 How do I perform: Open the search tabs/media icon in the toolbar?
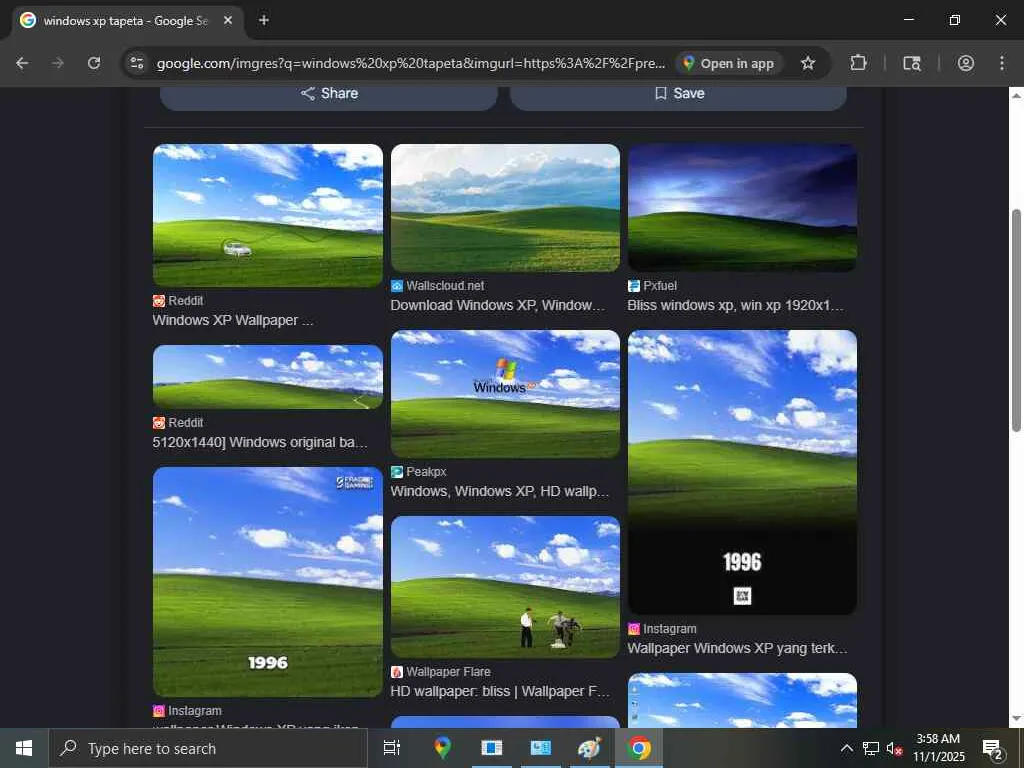[x=912, y=63]
